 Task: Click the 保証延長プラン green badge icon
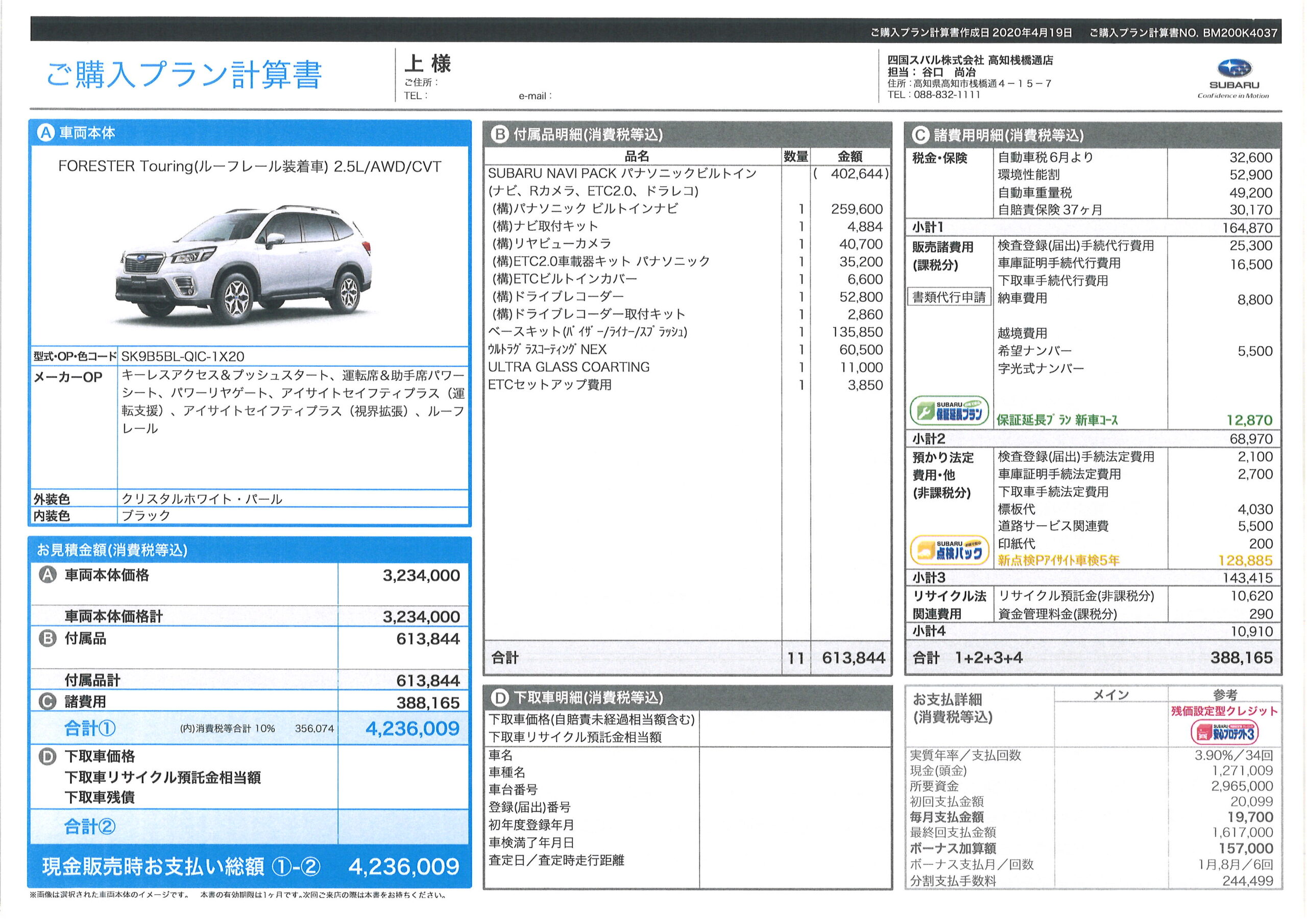coord(950,410)
